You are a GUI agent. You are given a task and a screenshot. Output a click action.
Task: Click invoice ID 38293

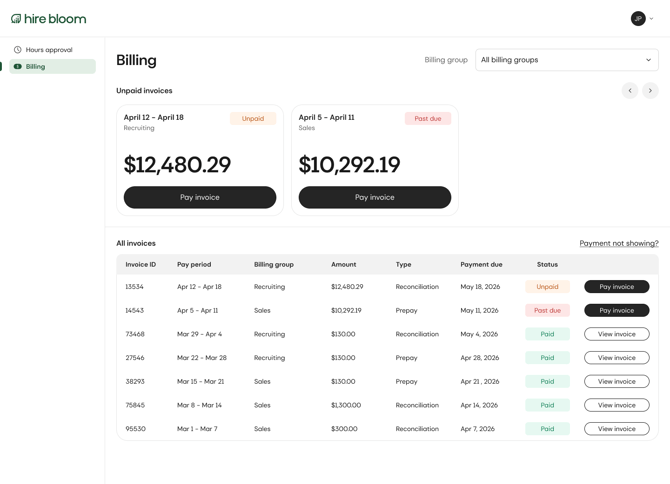(135, 381)
